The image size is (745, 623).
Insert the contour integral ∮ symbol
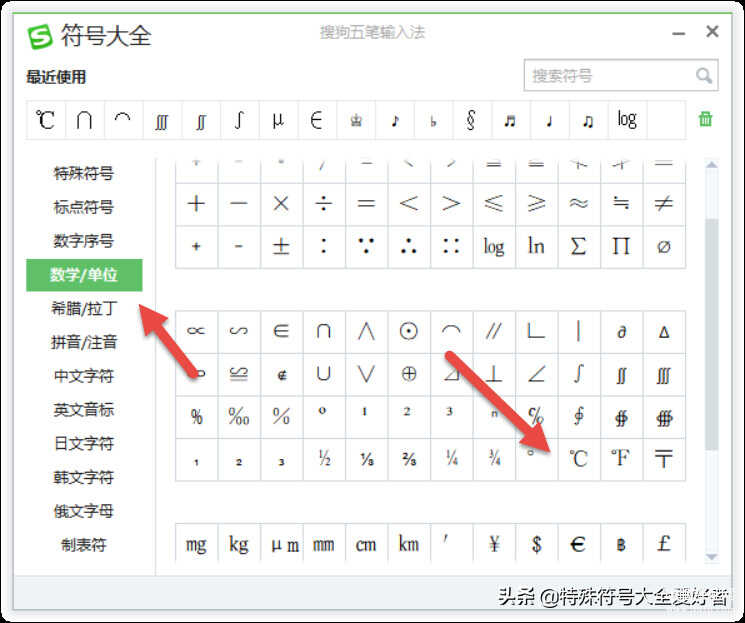[579, 417]
